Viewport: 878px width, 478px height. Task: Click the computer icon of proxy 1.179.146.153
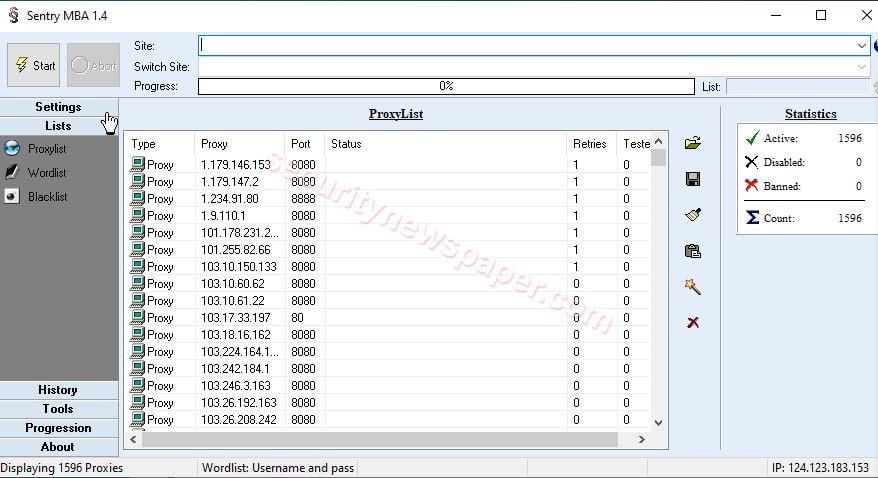click(x=138, y=164)
